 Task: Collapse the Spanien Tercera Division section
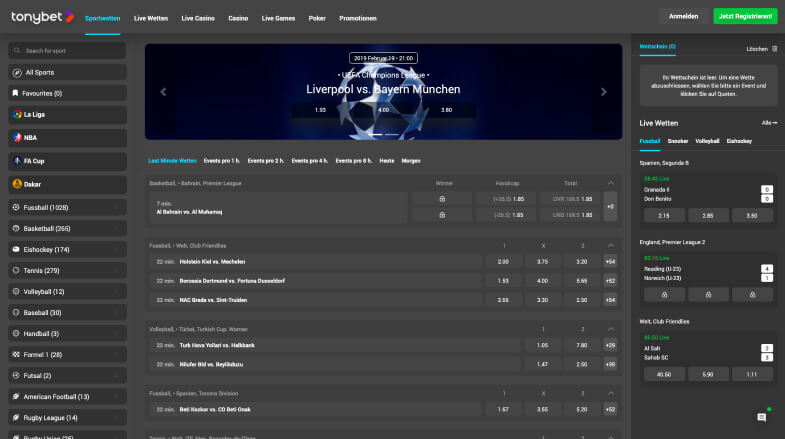click(x=611, y=393)
